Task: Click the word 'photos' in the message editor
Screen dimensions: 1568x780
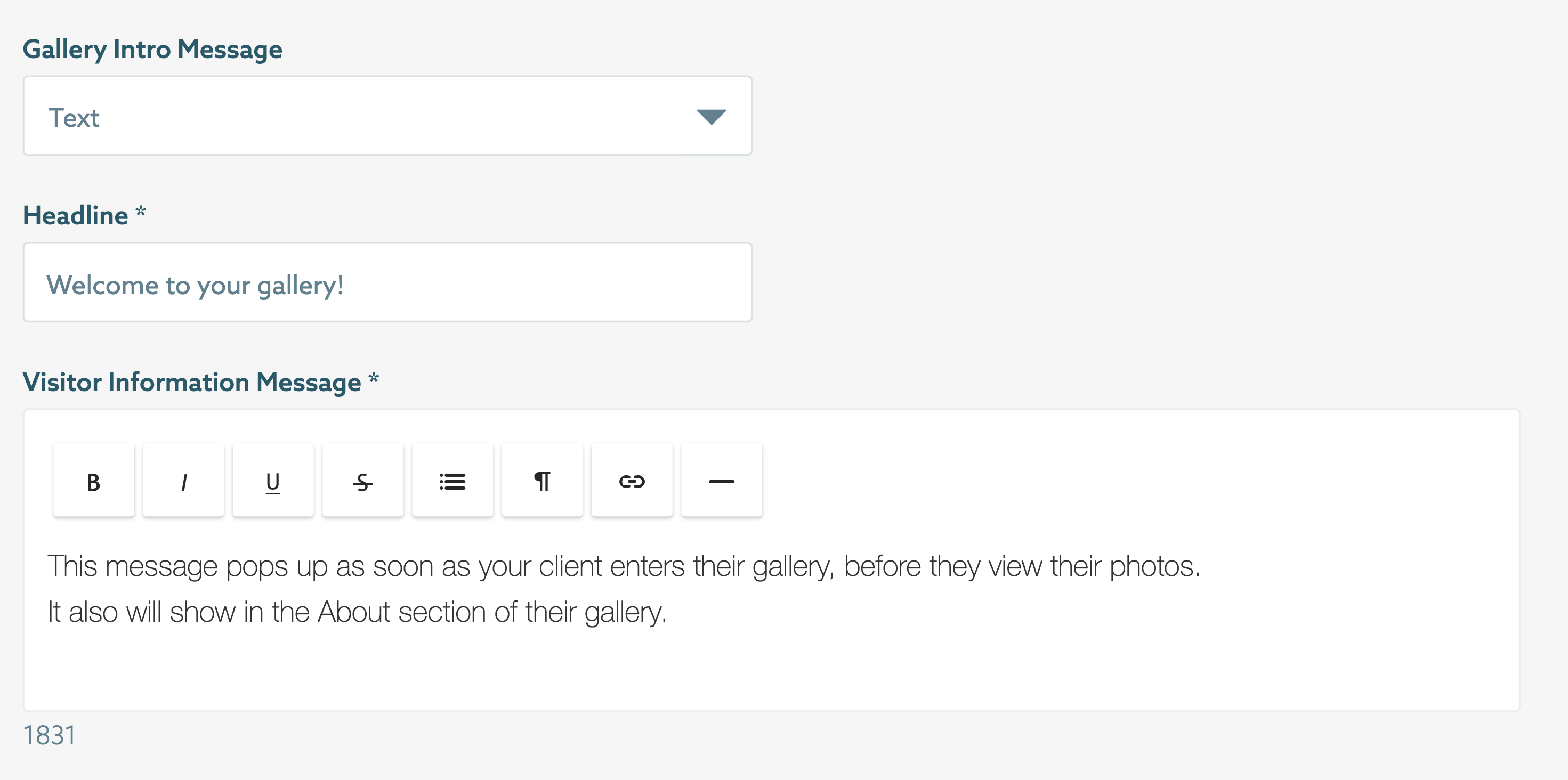Action: (1151, 566)
